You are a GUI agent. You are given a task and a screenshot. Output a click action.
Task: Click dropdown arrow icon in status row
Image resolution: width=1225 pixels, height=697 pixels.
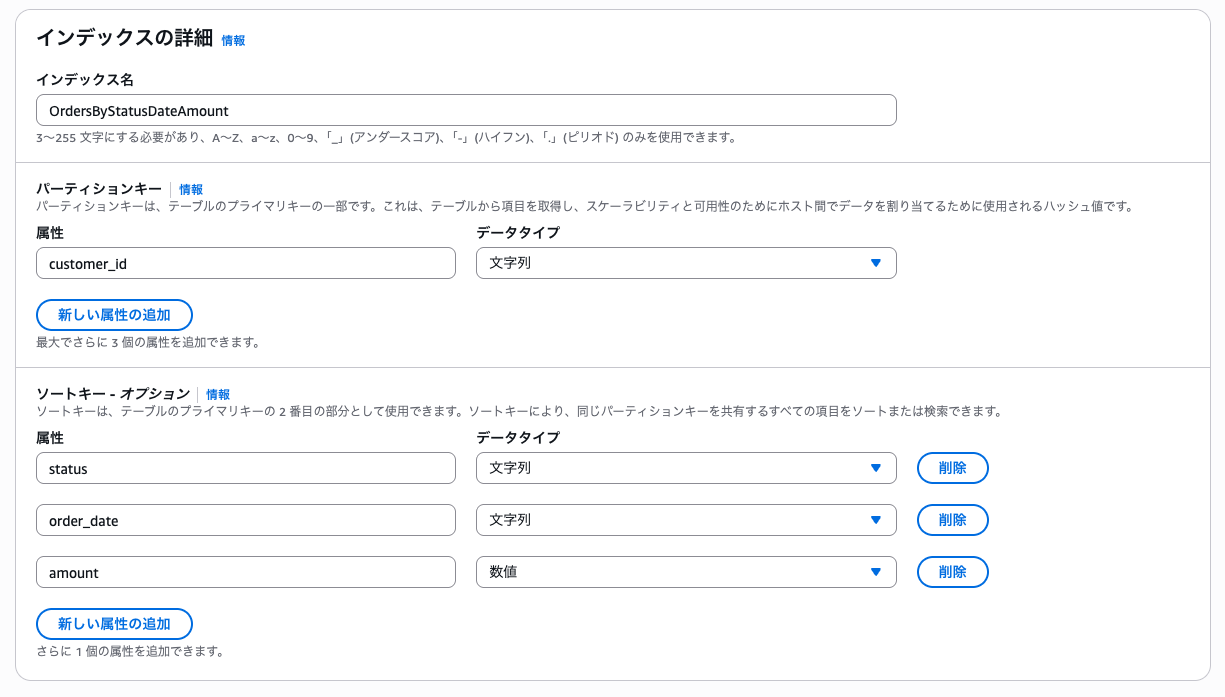point(875,468)
